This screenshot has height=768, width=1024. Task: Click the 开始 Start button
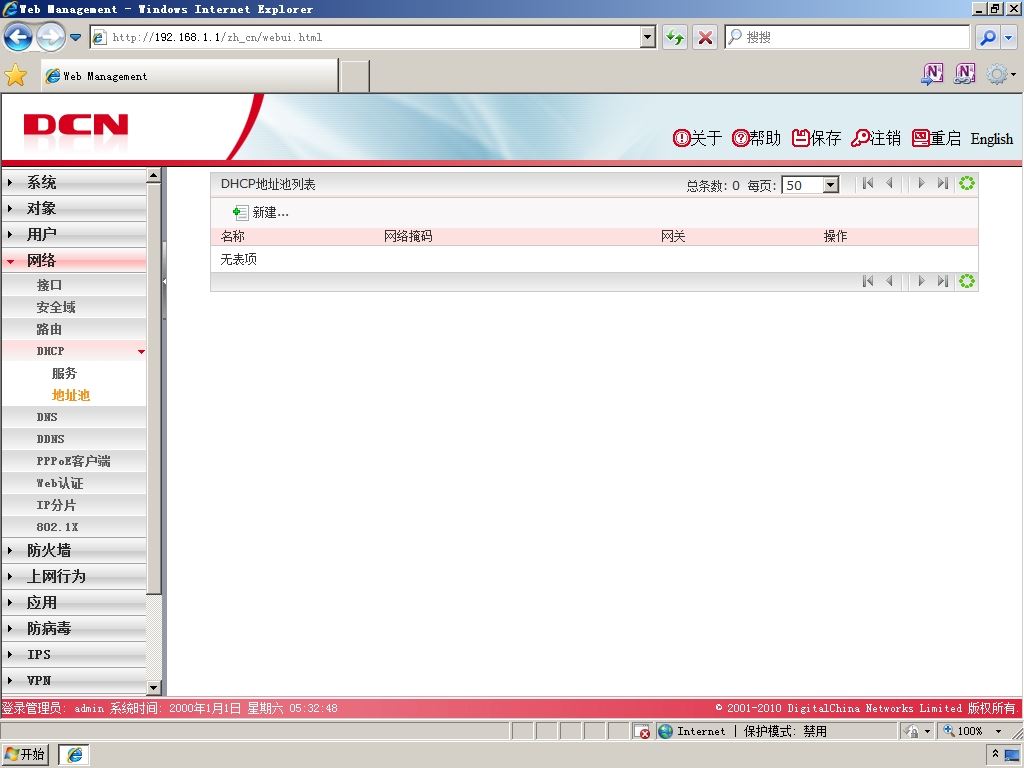coord(25,754)
